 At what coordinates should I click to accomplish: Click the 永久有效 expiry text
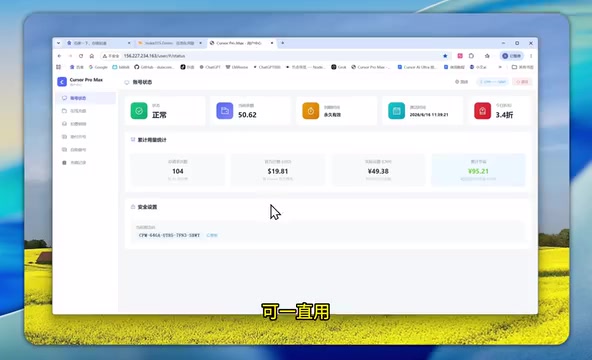332,115
